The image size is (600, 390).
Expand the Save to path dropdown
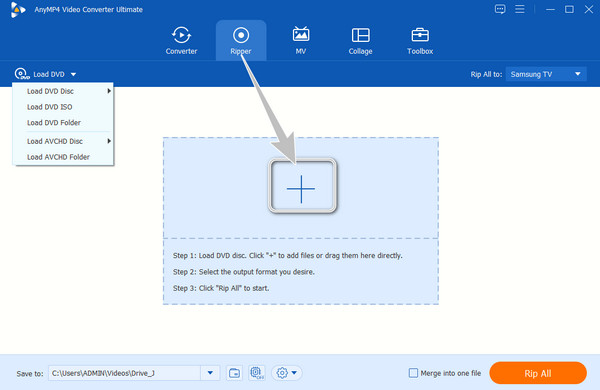pyautogui.click(x=210, y=373)
